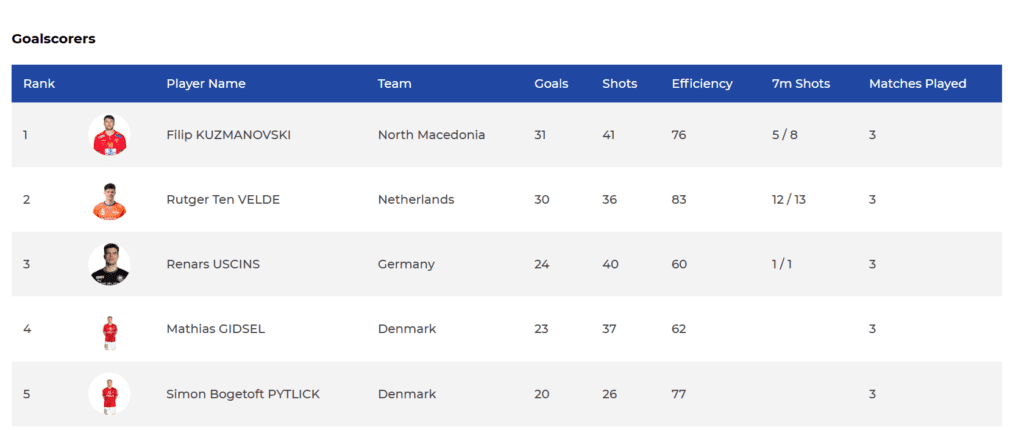Click Rutger Ten Velde's player photo

[109, 200]
